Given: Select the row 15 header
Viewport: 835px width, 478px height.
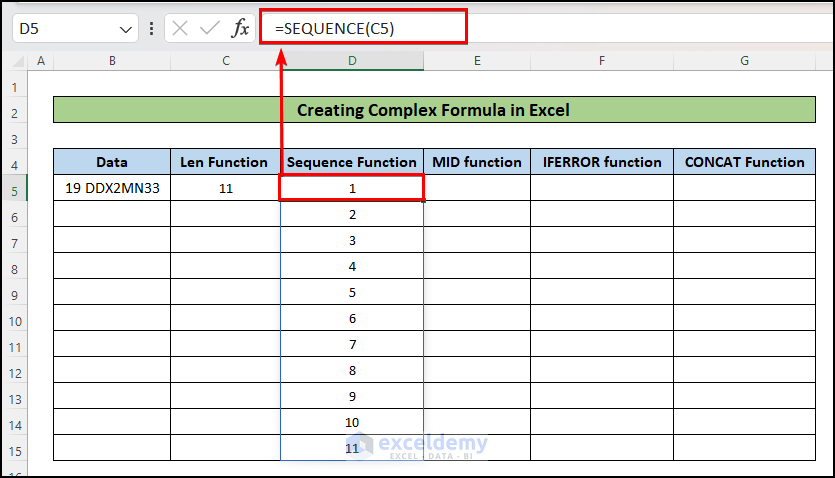Looking at the screenshot, I should click(15, 449).
